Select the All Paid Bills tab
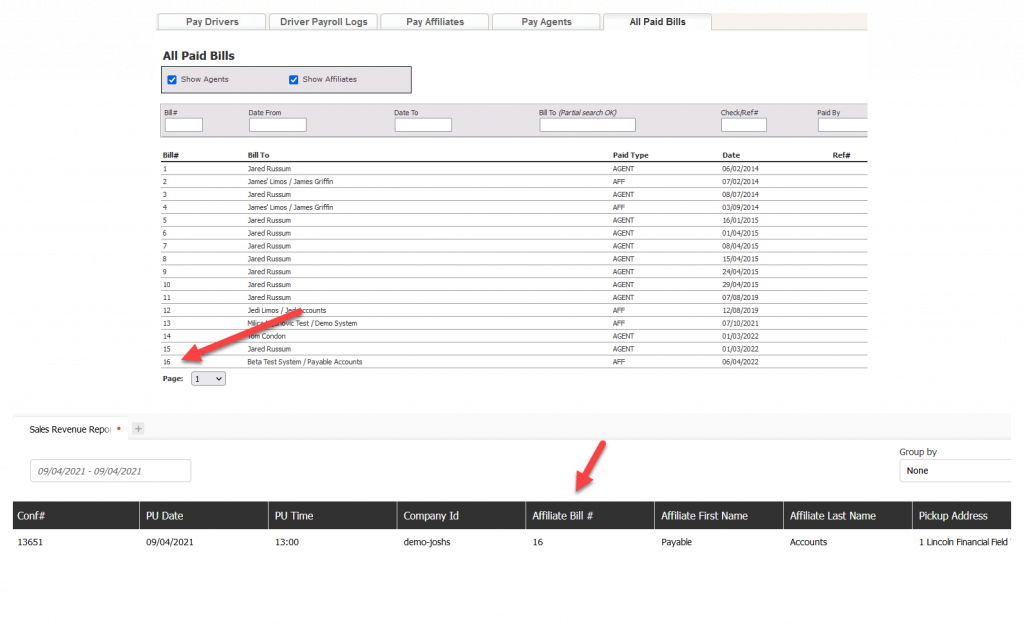The height and width of the screenshot is (627, 1024). click(657, 22)
